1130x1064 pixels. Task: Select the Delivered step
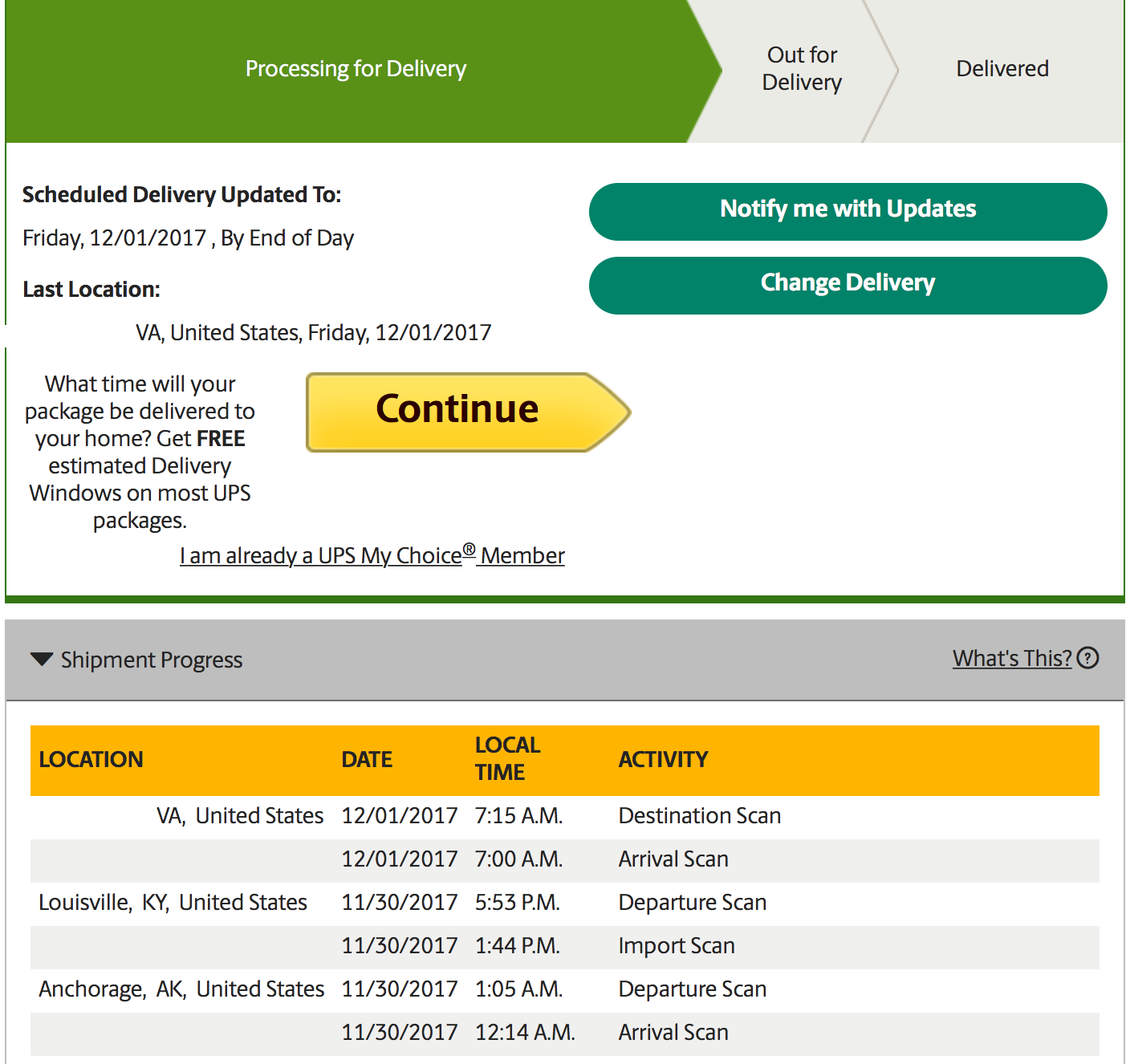tap(1002, 69)
